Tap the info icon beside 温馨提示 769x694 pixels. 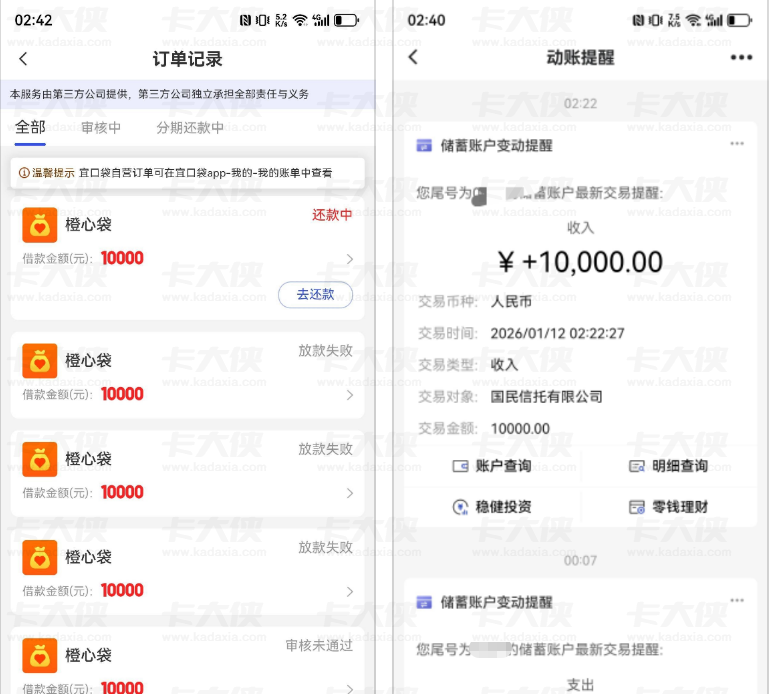click(x=24, y=173)
